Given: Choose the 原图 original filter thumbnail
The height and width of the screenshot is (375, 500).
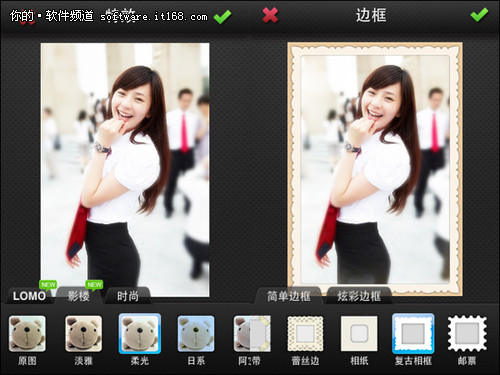Looking at the screenshot, I should coord(27,334).
